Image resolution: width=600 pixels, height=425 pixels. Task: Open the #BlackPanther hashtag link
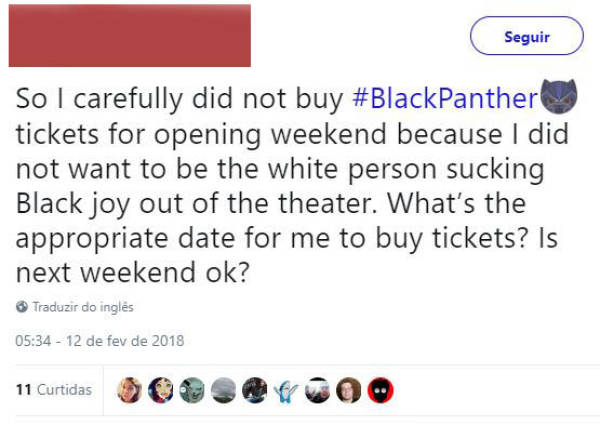pos(446,99)
